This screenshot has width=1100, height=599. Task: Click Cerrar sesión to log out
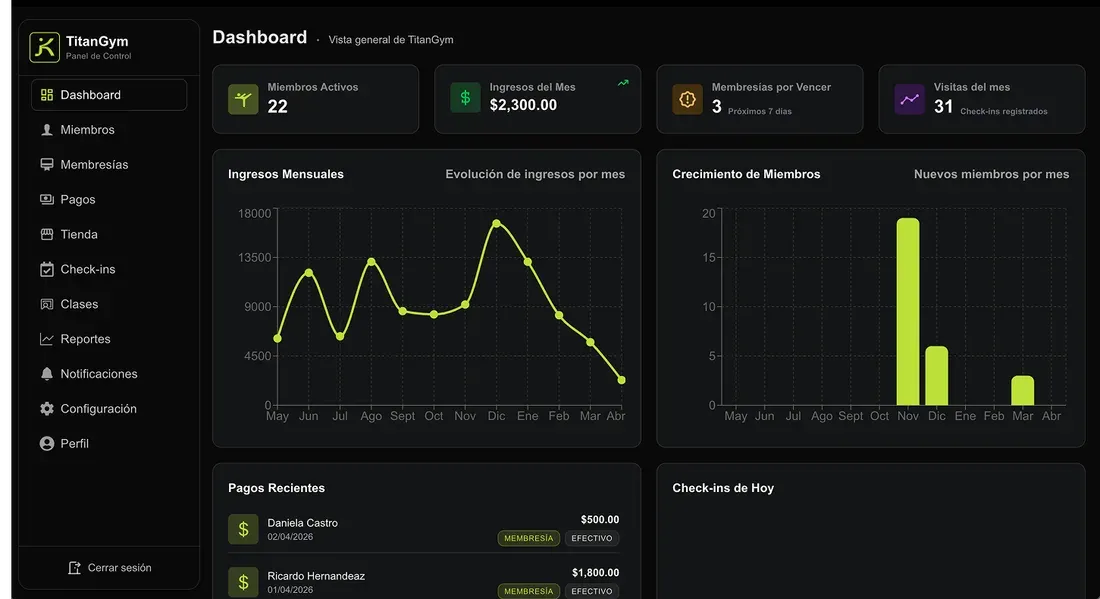109,567
